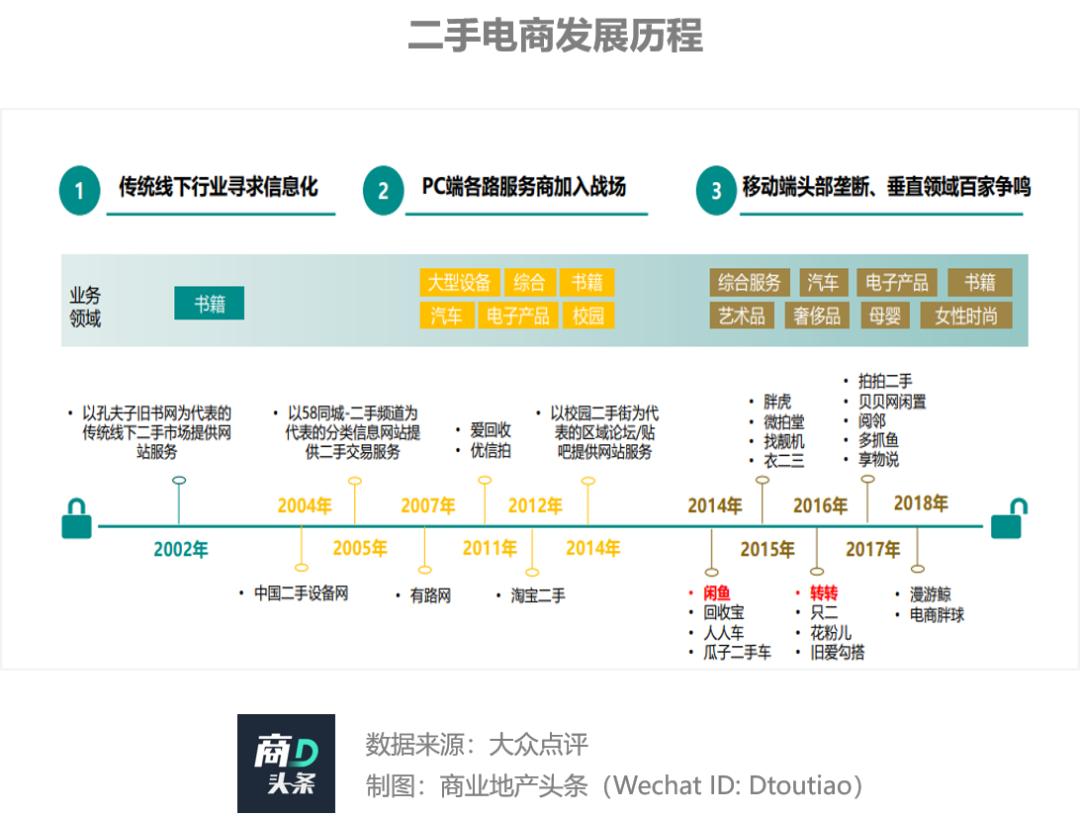Select the yellow 大型设备 tag
This screenshot has height=816, width=1080.
click(459, 282)
